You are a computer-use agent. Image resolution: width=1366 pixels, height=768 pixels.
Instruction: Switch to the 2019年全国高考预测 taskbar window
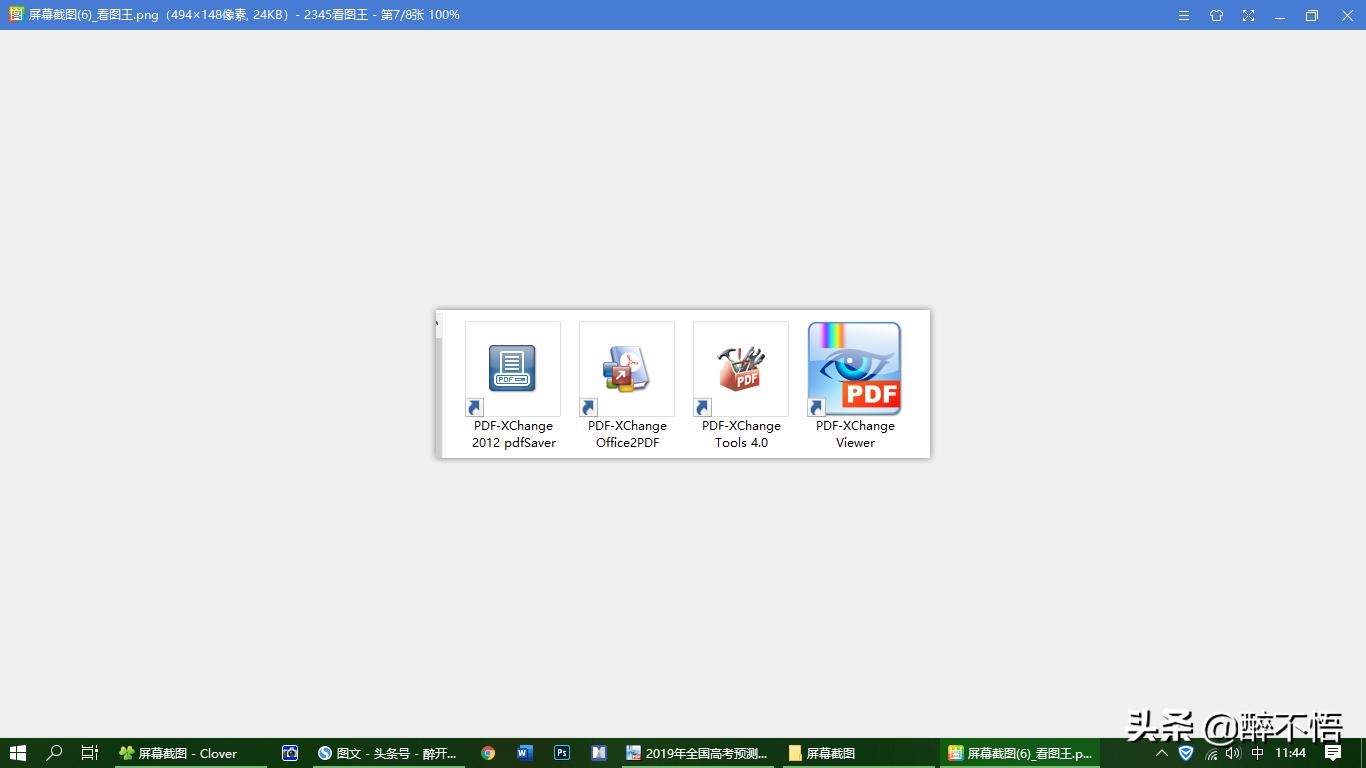698,753
